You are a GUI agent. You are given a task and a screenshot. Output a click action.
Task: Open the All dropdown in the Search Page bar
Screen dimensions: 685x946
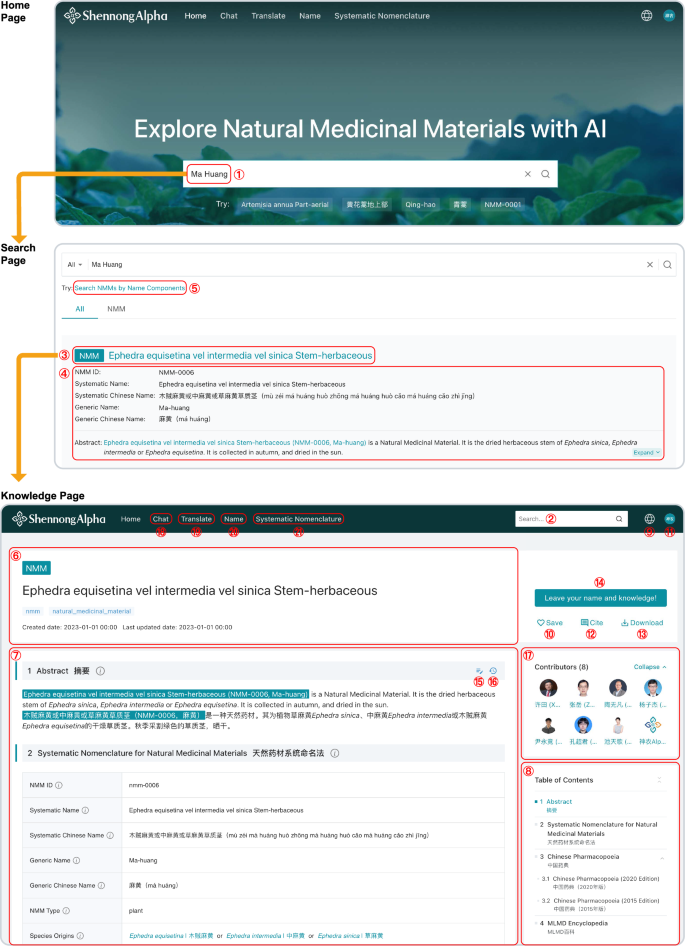75,264
